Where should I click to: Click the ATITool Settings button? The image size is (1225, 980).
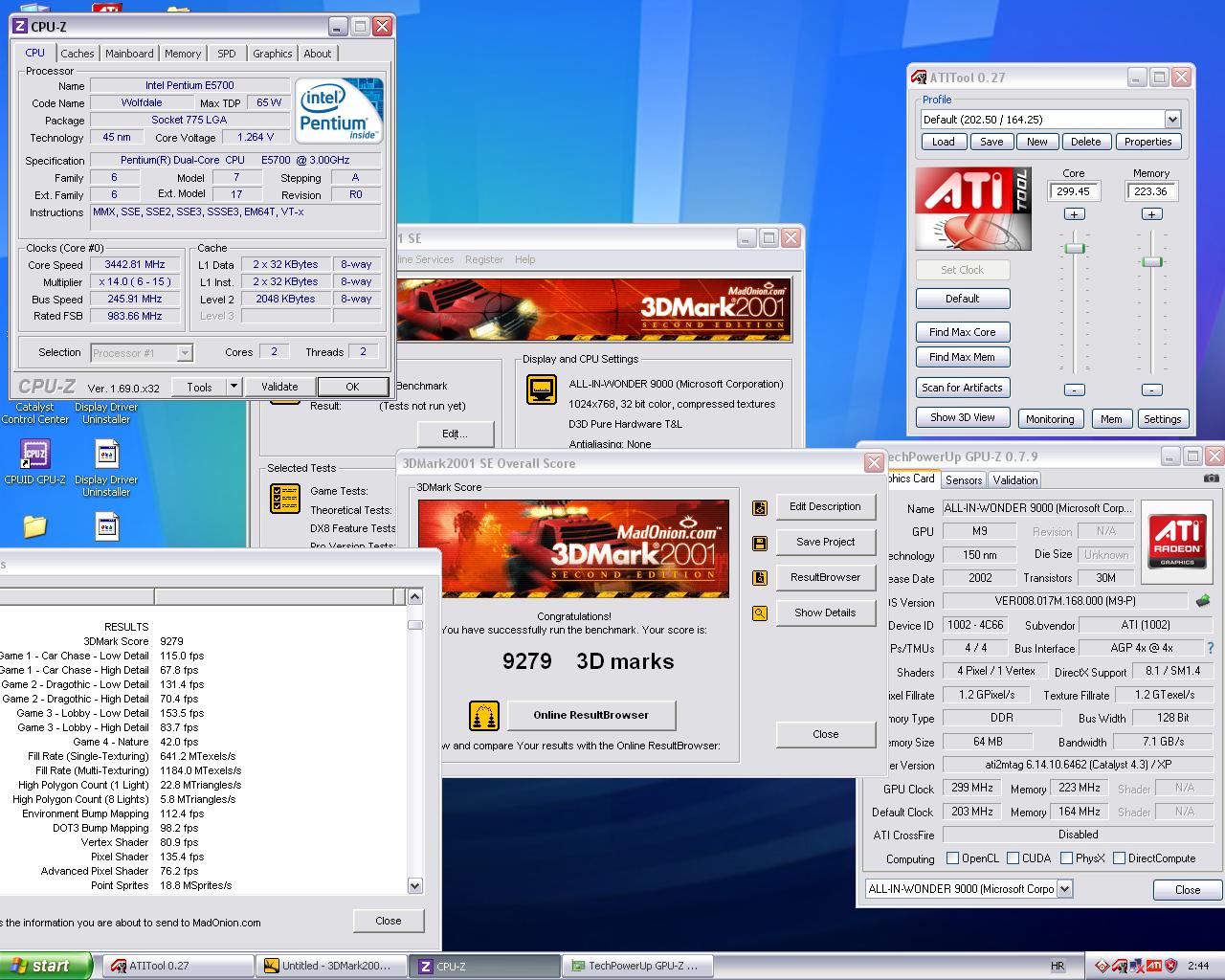[1162, 419]
